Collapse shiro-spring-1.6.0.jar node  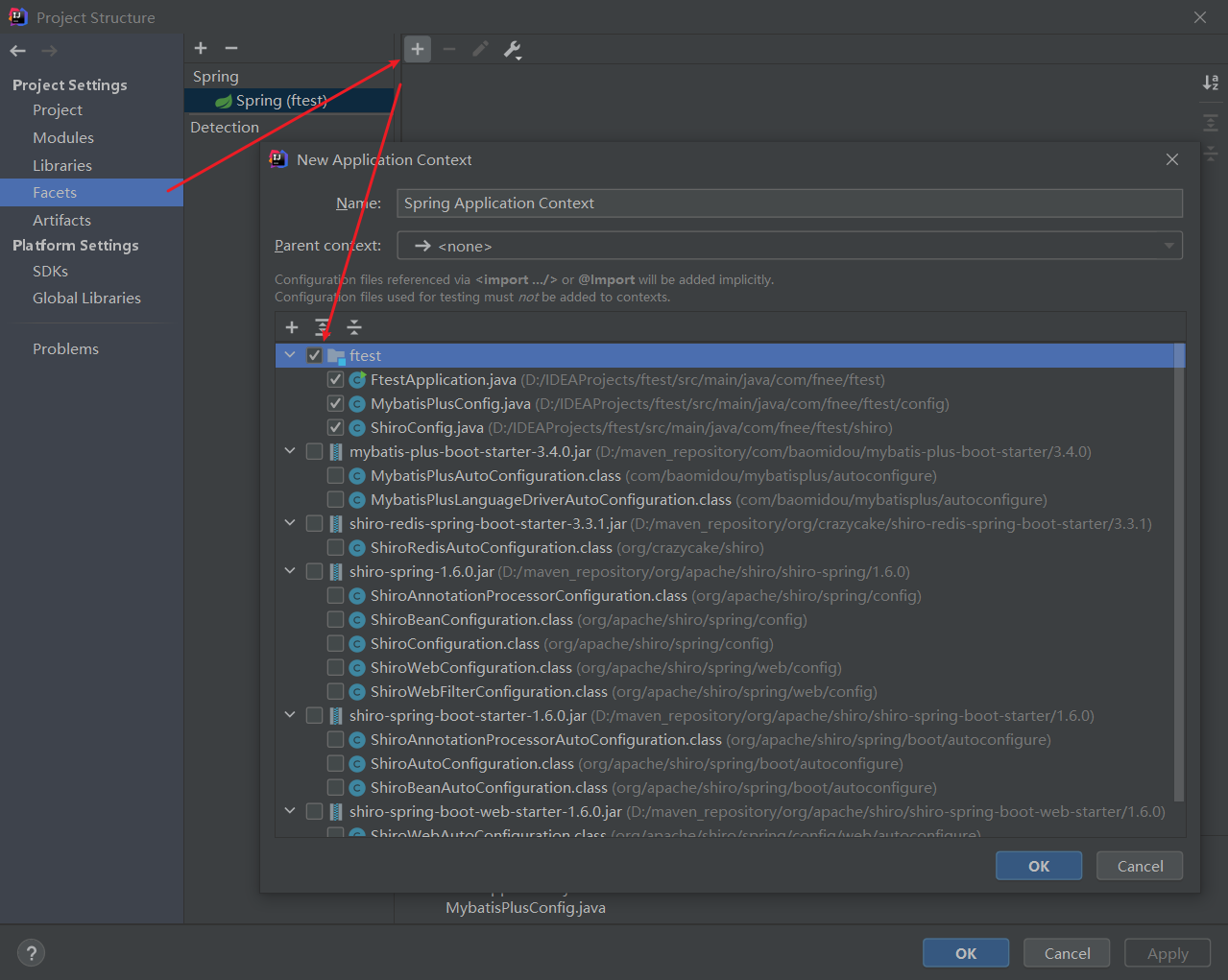tap(290, 571)
